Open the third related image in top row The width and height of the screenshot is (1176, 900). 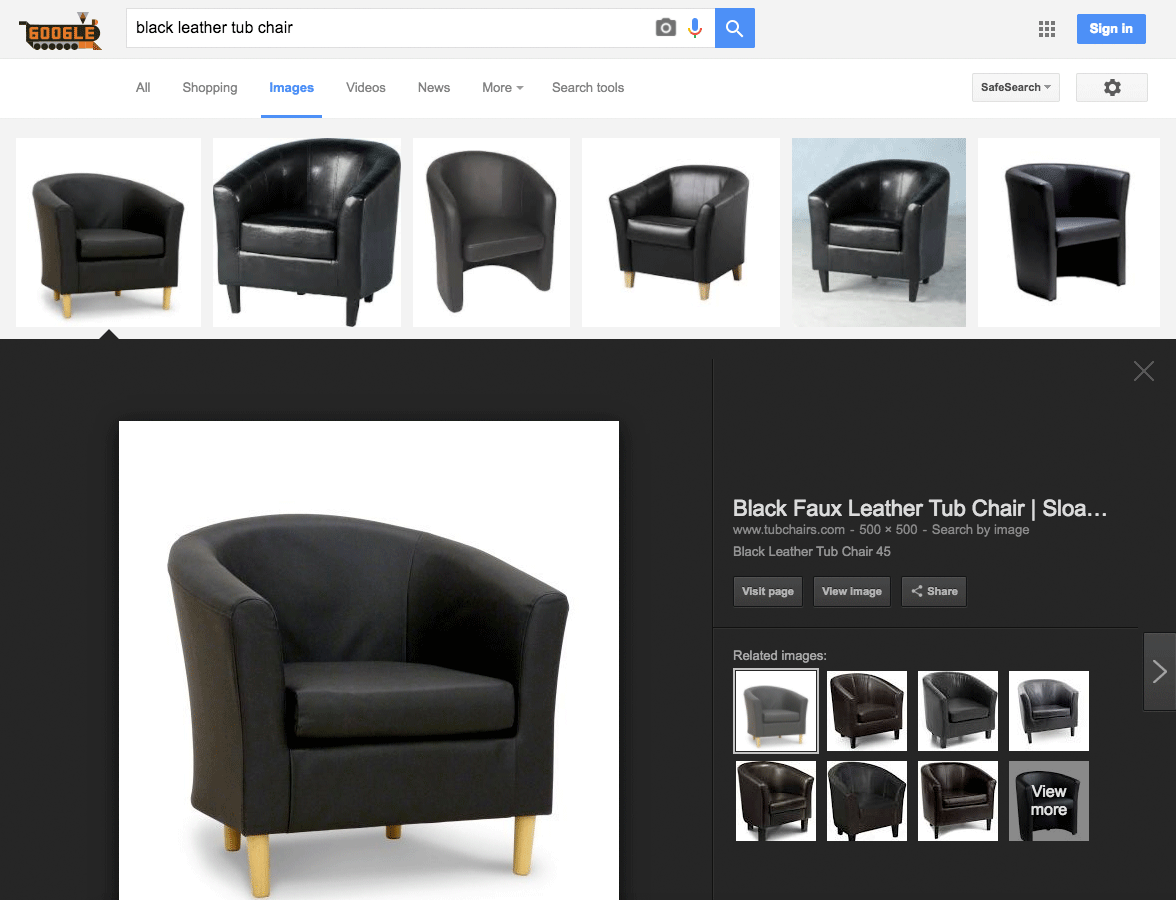[958, 711]
